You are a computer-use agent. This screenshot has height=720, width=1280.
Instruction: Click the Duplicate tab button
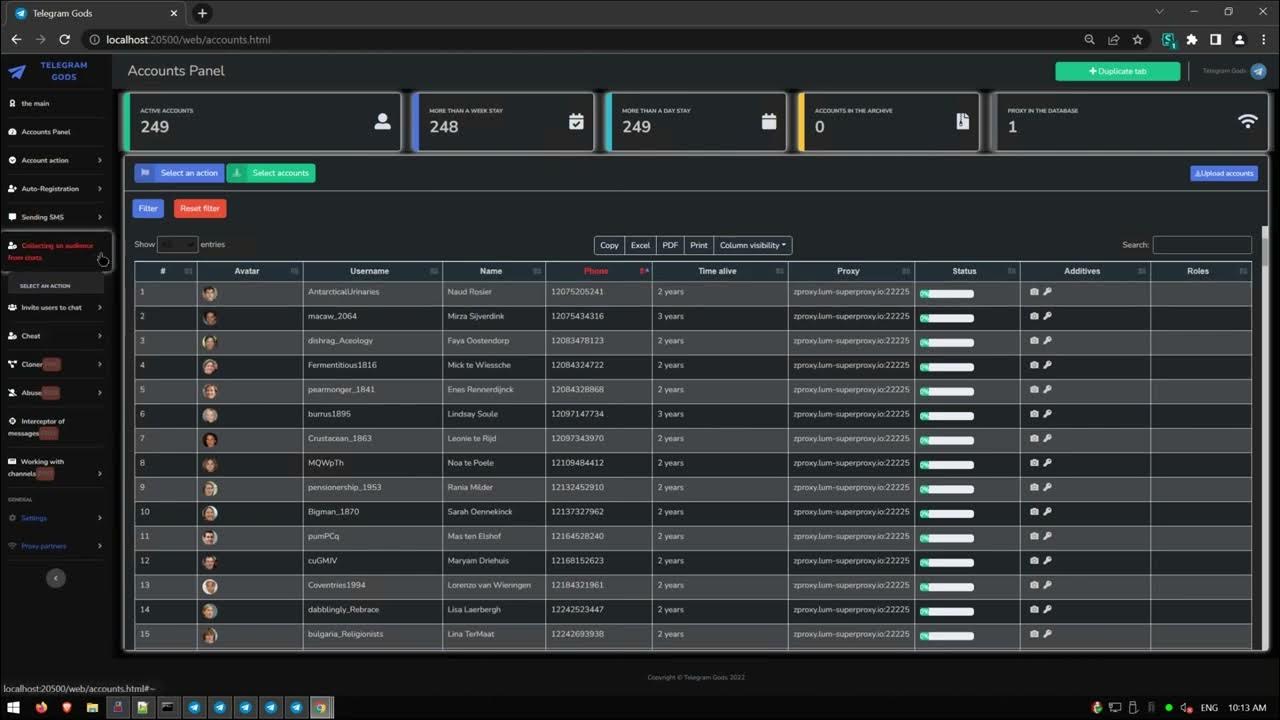pos(1117,71)
